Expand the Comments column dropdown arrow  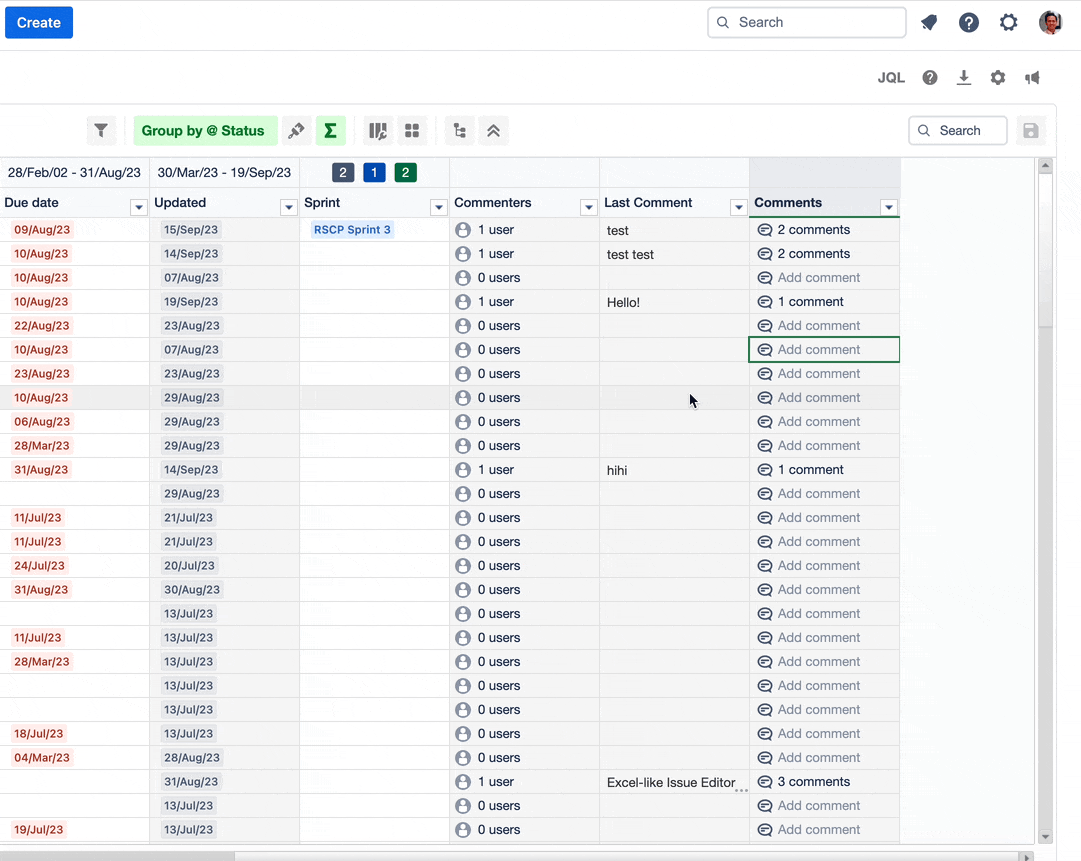[x=888, y=208]
